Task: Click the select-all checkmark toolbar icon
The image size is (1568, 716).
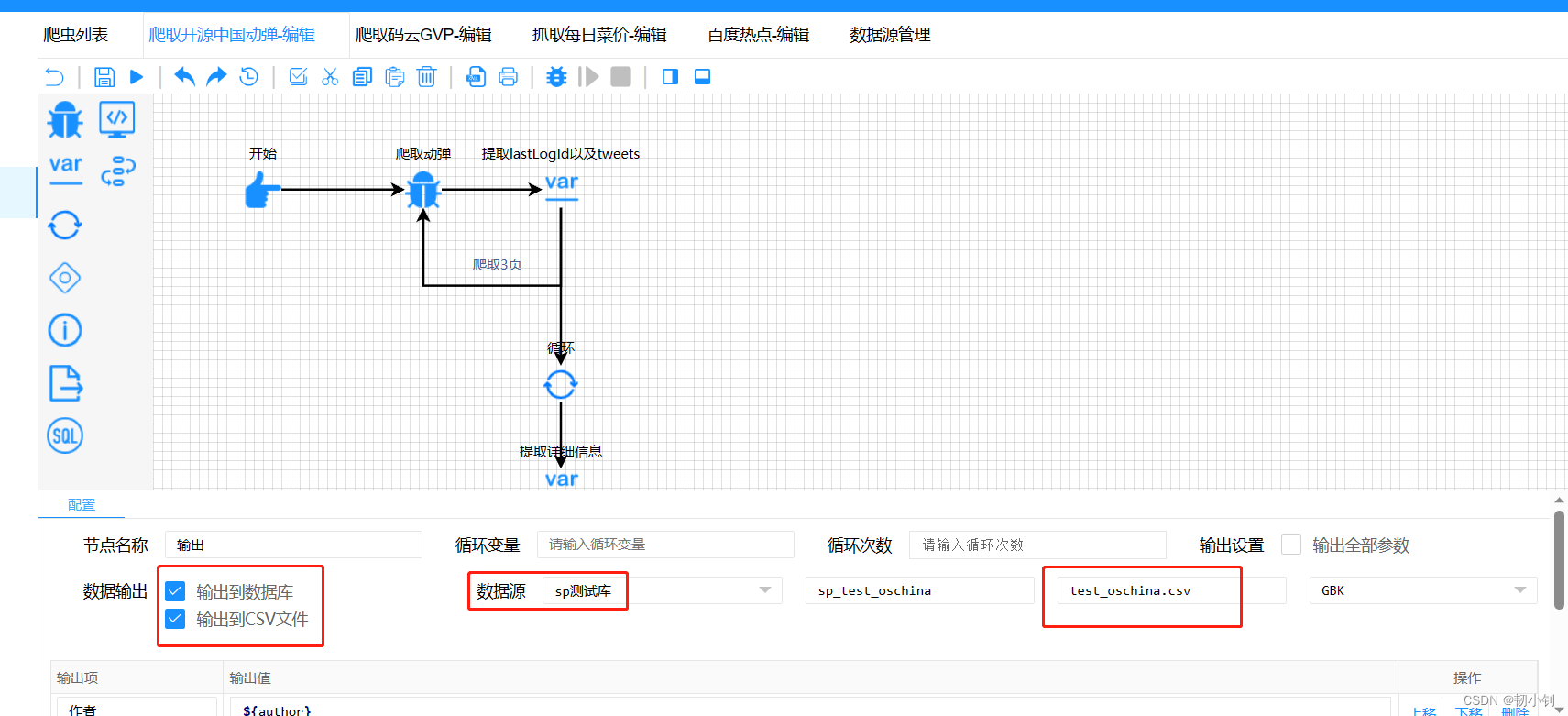Action: (x=298, y=77)
